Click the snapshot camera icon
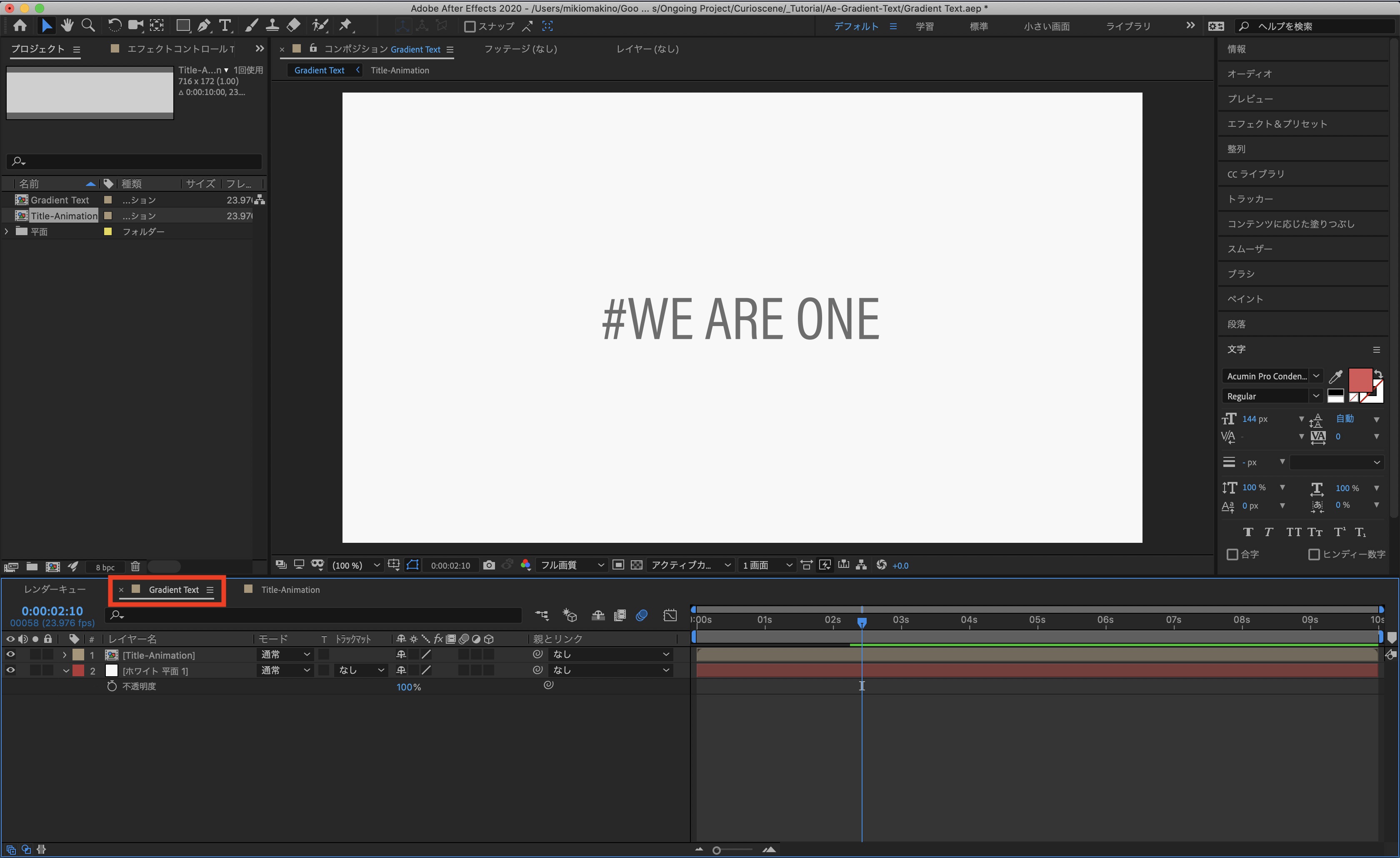The height and width of the screenshot is (858, 1400). [489, 564]
